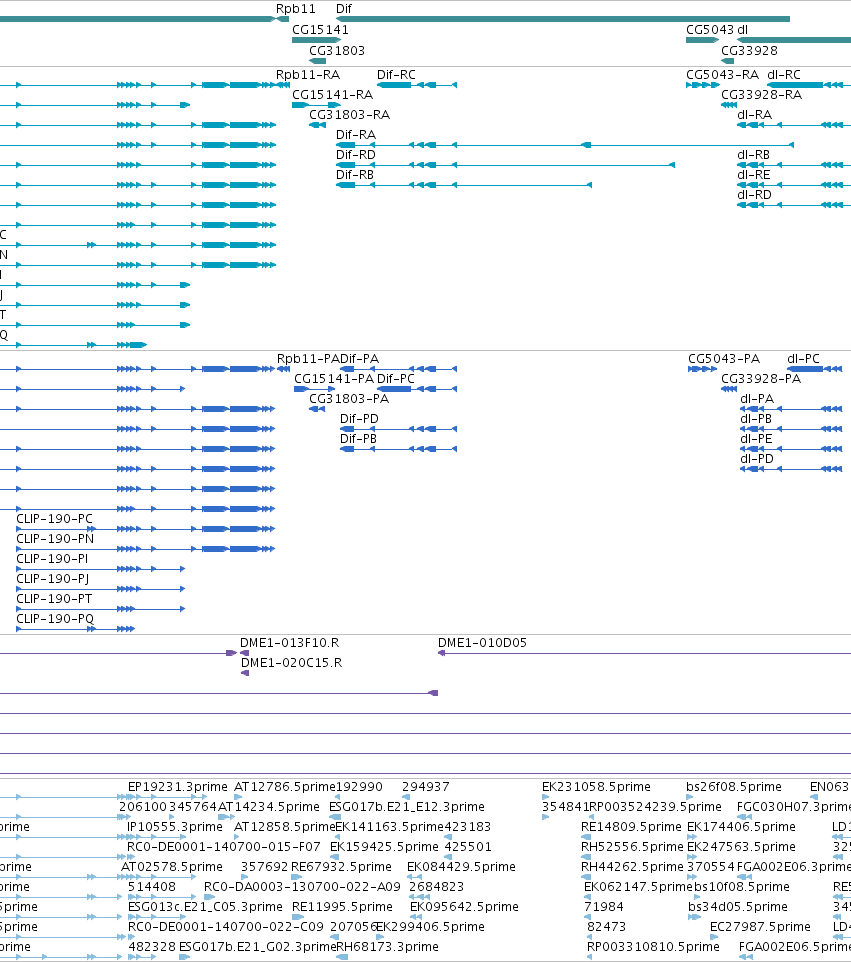
Task: Open the CG15141-PA protein label
Action: click(334, 379)
